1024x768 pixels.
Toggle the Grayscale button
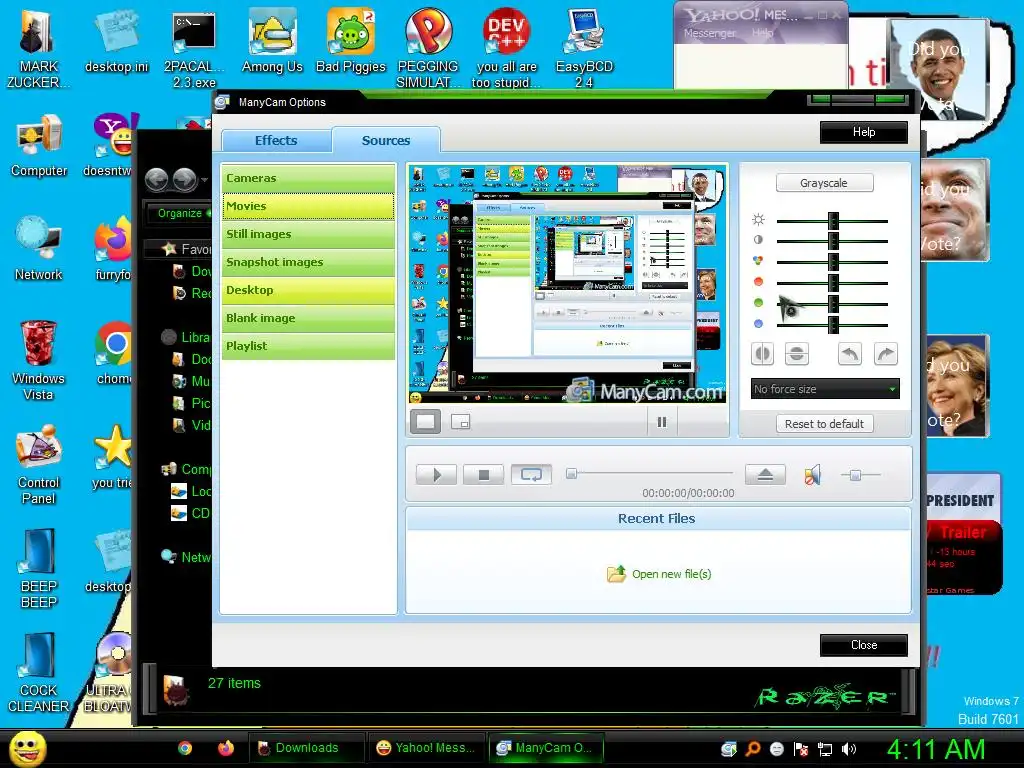[824, 183]
